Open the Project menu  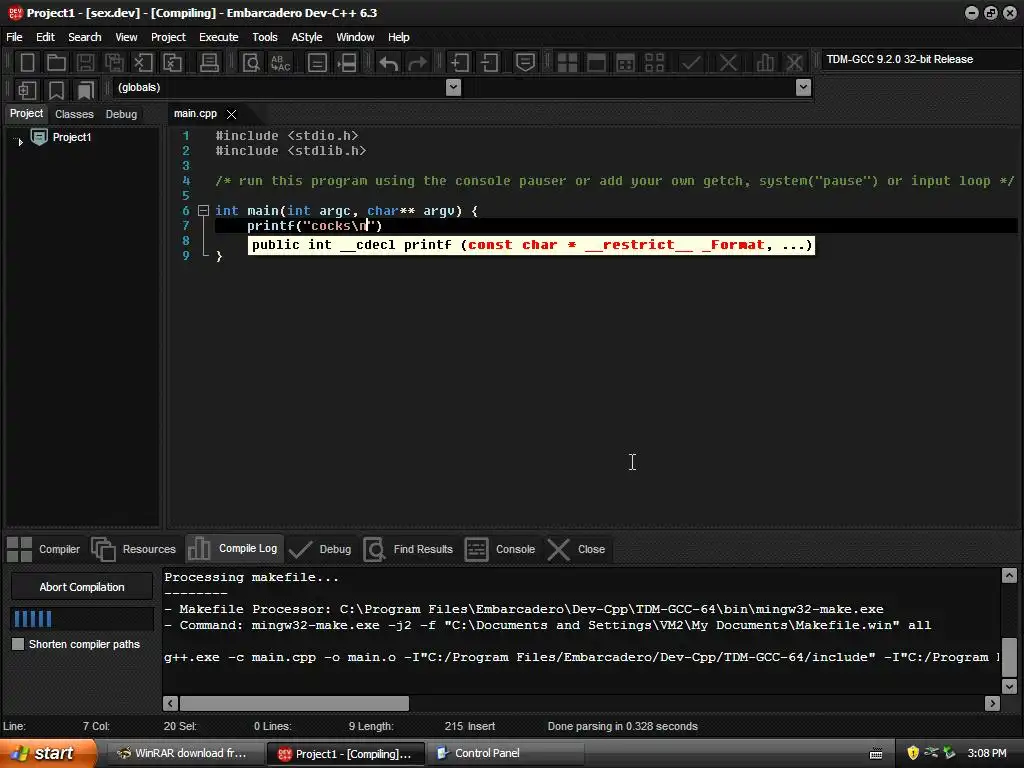(168, 37)
